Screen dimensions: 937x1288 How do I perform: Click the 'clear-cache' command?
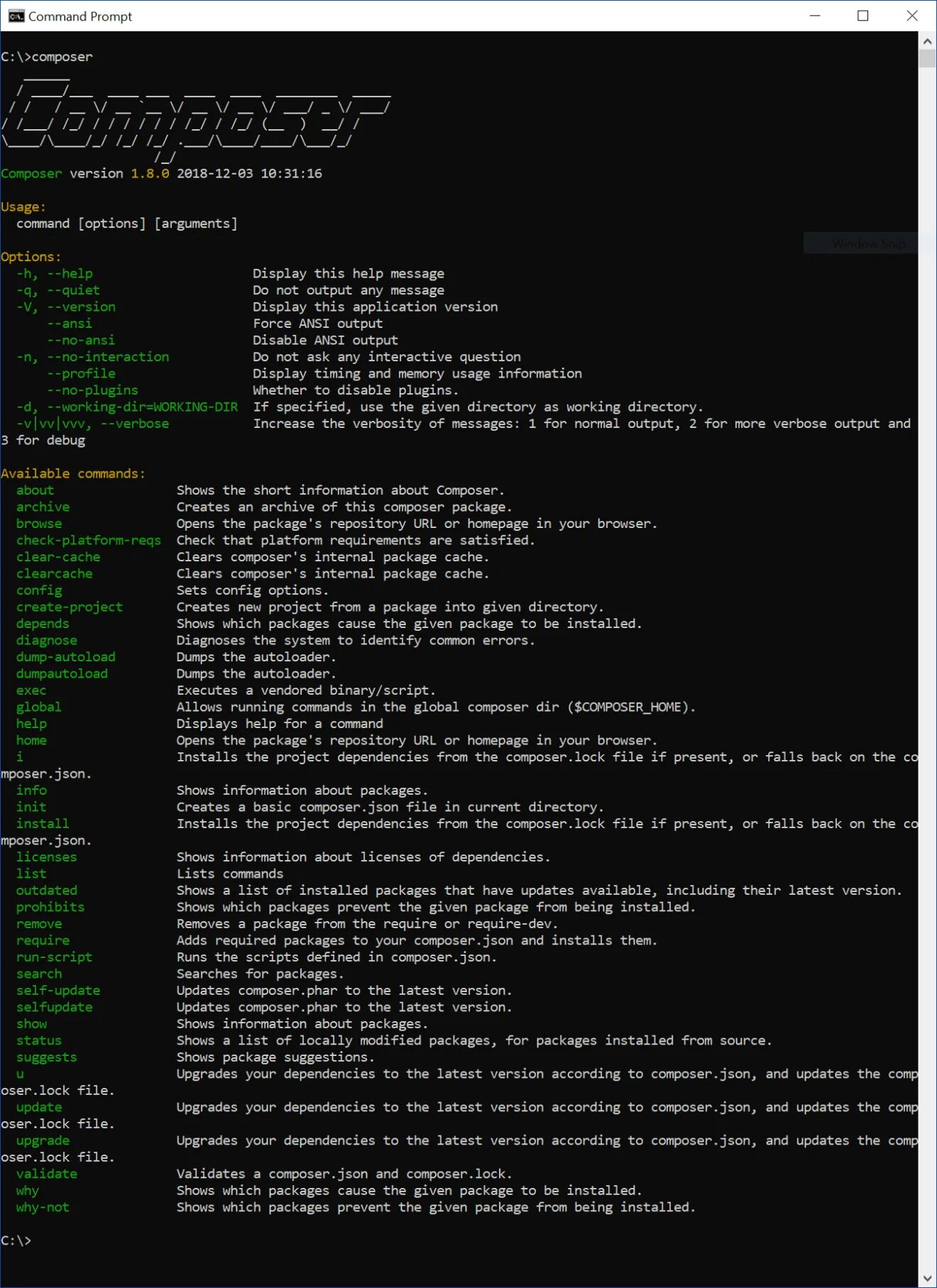point(58,557)
